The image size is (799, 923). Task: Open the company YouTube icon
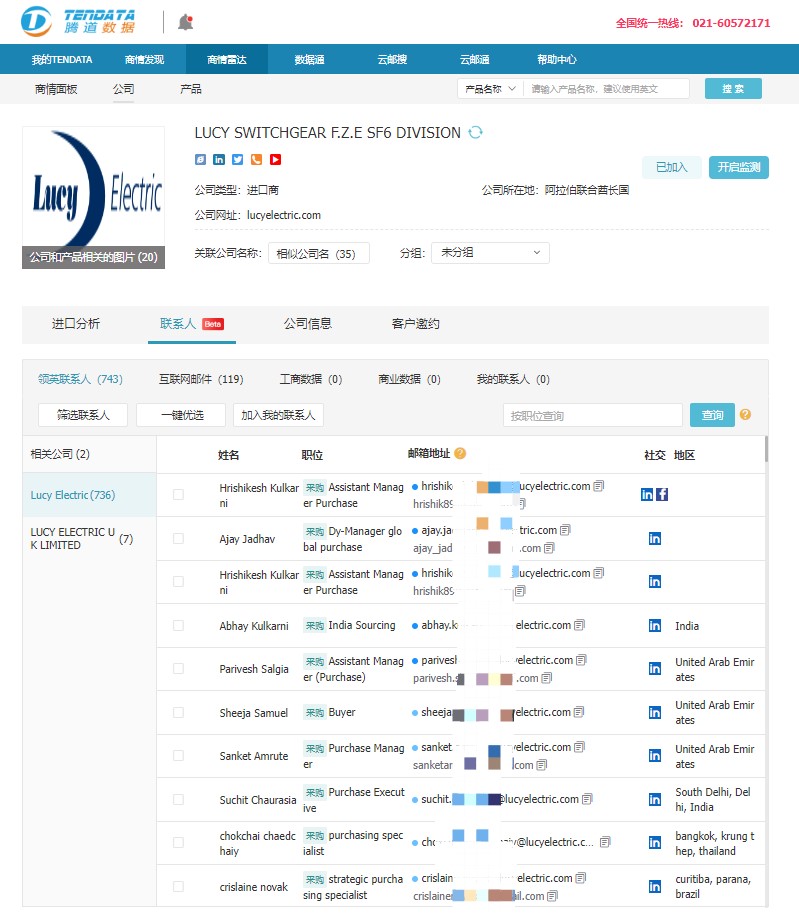coord(275,160)
